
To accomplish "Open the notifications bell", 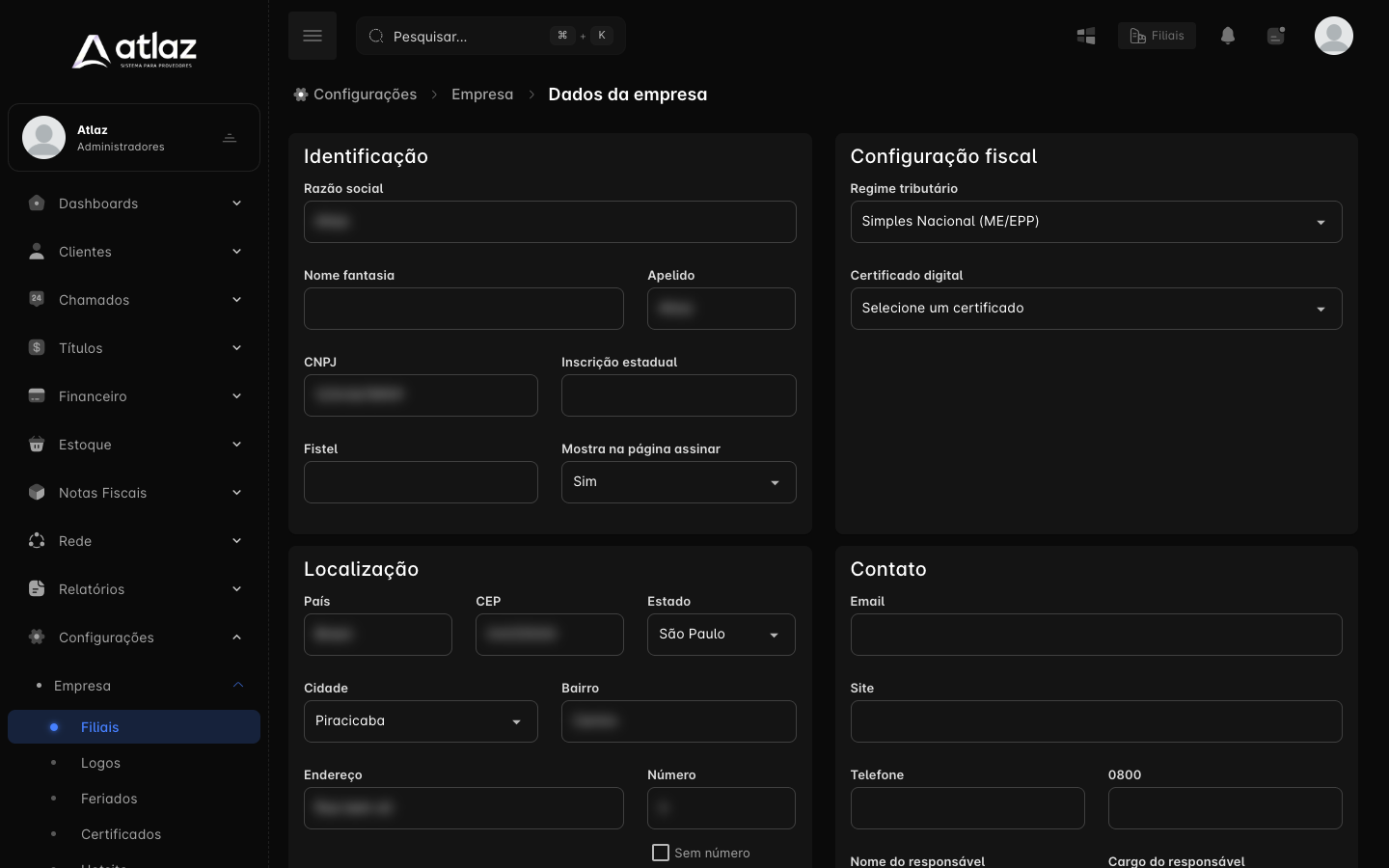I will tap(1227, 36).
